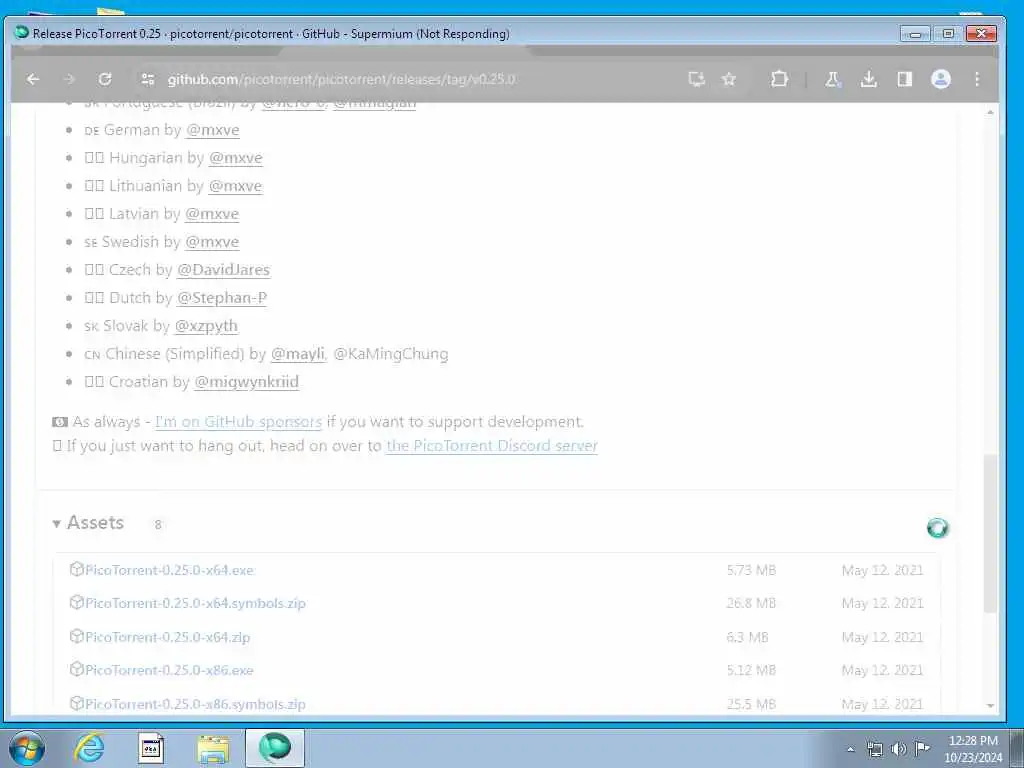
Task: Open site information icon in address bar
Action: (148, 79)
